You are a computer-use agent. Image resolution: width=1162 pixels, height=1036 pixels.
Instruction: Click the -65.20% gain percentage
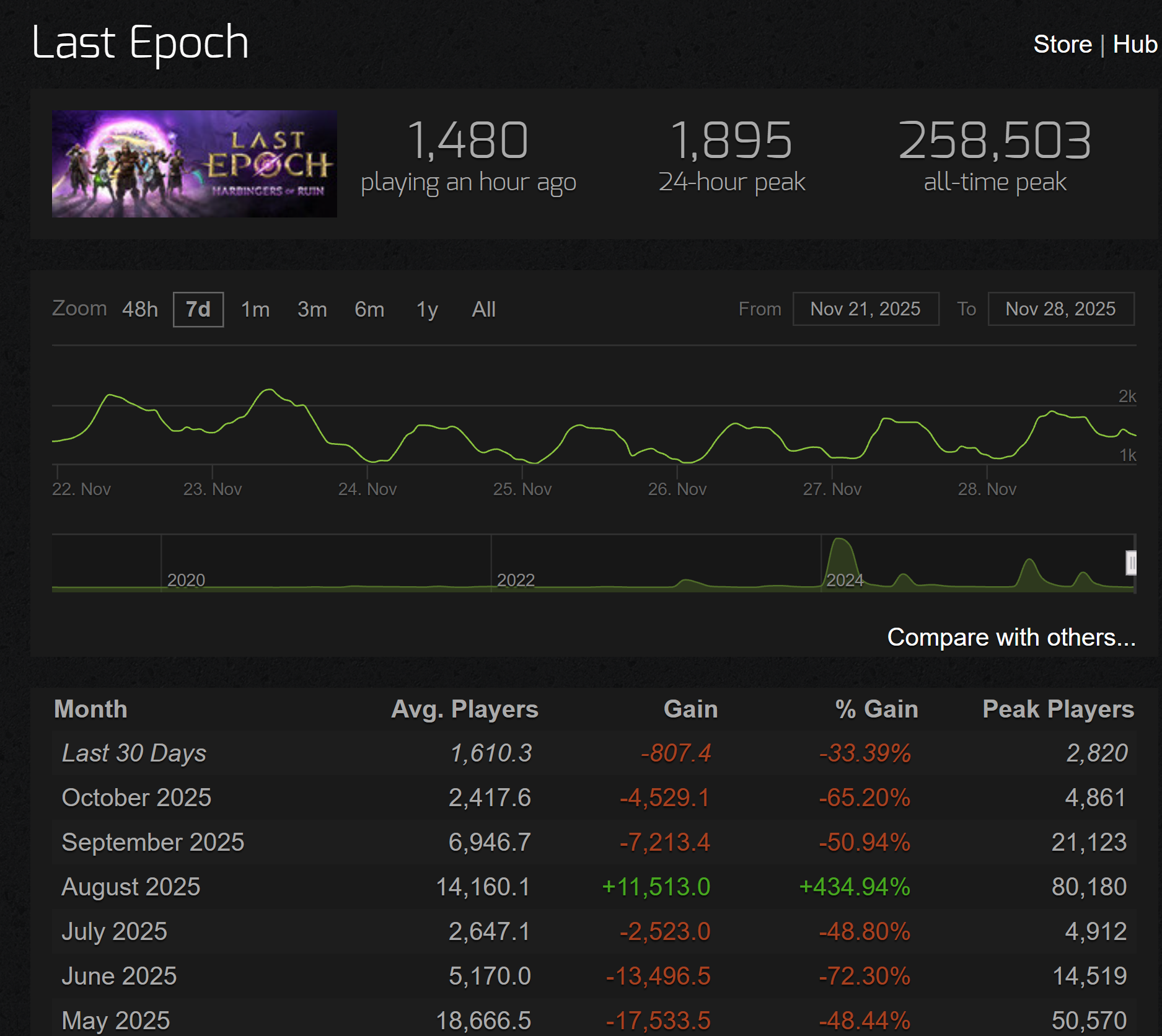865,797
